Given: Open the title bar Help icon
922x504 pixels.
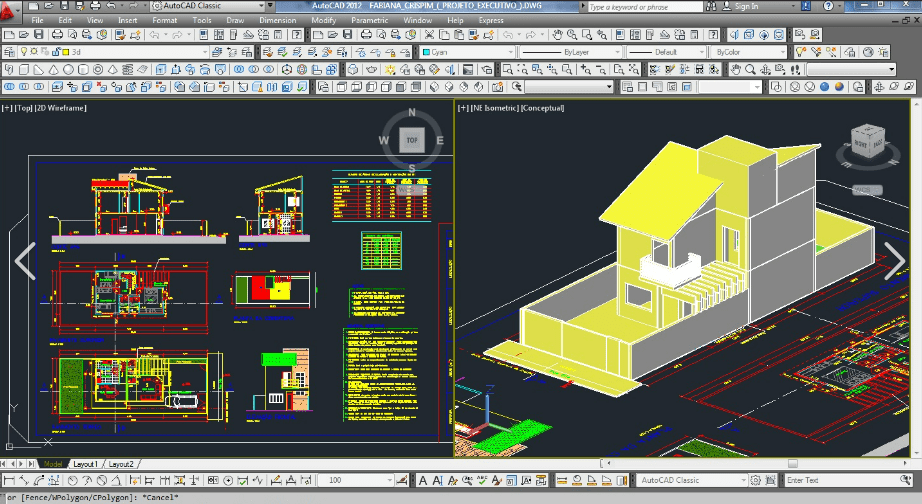Looking at the screenshot, I should point(830,6).
